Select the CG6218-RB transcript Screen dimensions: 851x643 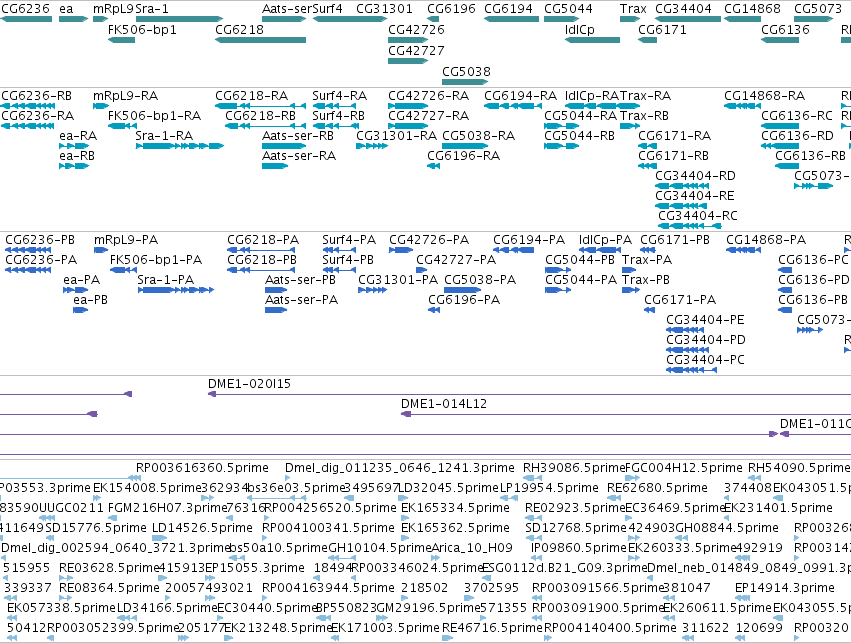pyautogui.click(x=265, y=126)
